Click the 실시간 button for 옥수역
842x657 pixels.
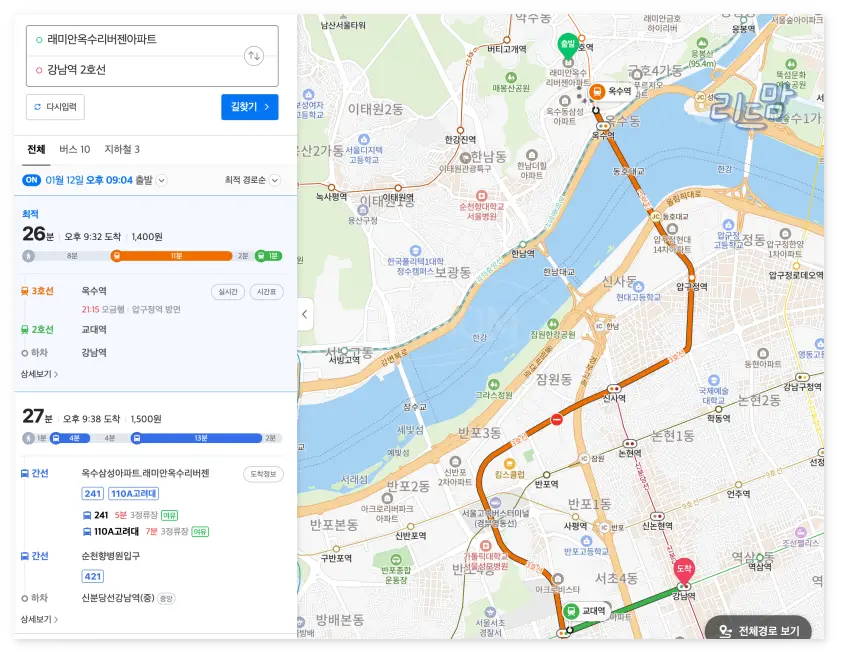pos(228,292)
